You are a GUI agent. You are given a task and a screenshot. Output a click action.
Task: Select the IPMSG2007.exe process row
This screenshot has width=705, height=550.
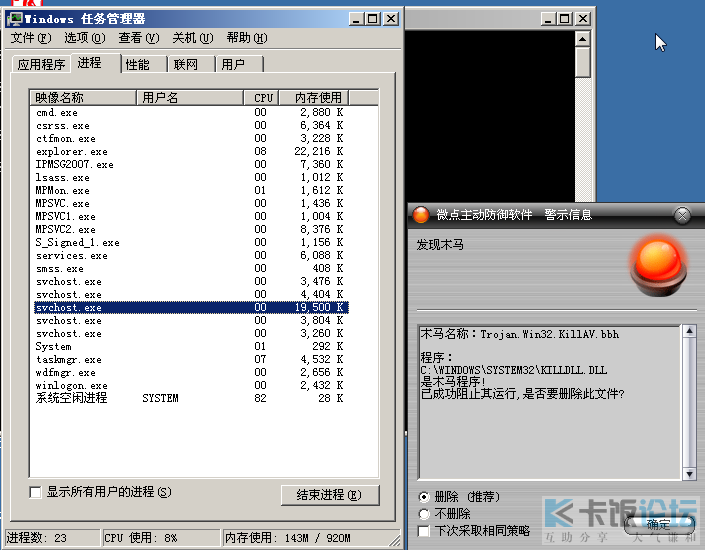tap(191, 165)
